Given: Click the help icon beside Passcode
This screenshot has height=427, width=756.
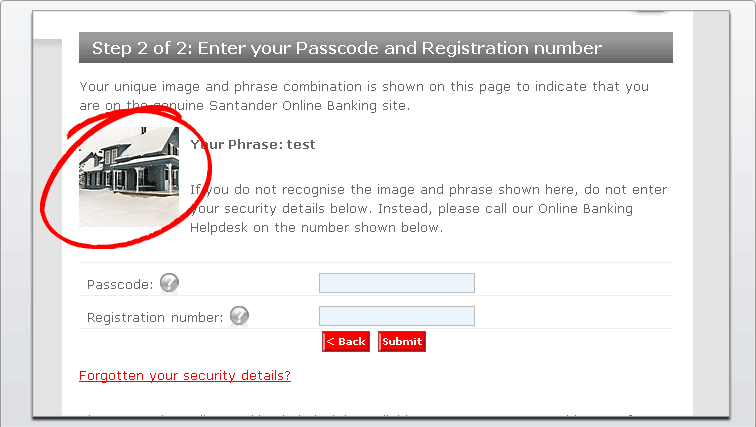Looking at the screenshot, I should [x=169, y=283].
